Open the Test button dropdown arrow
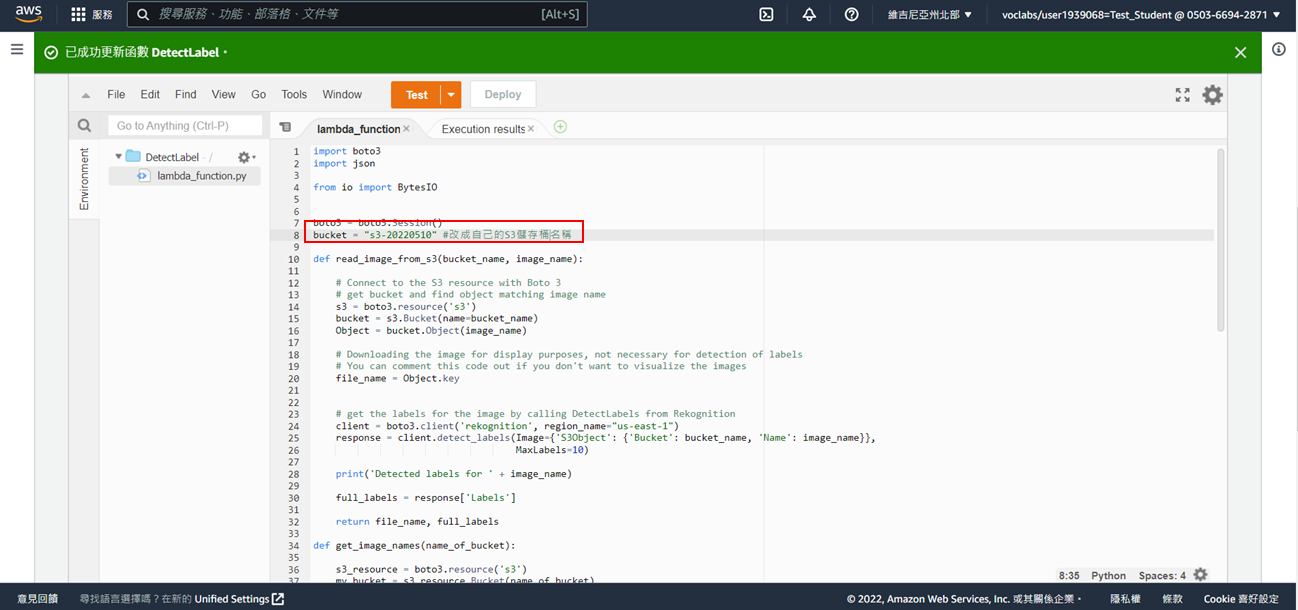The width and height of the screenshot is (1298, 610). click(x=451, y=95)
